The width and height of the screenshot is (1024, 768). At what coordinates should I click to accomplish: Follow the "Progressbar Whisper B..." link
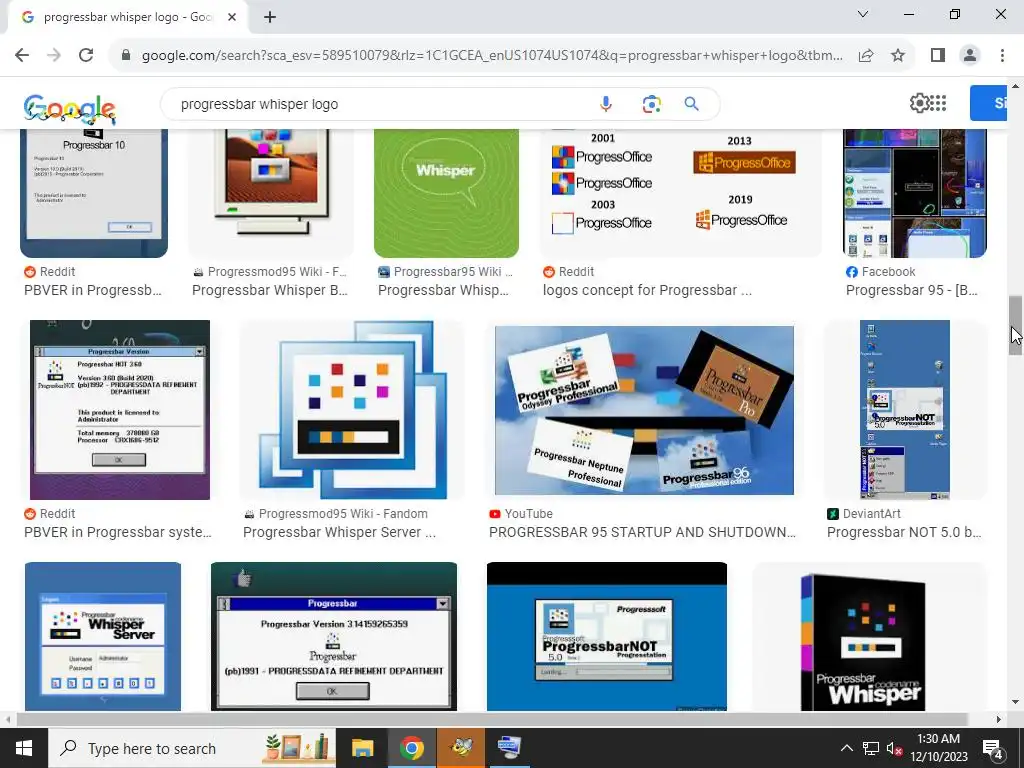point(270,290)
